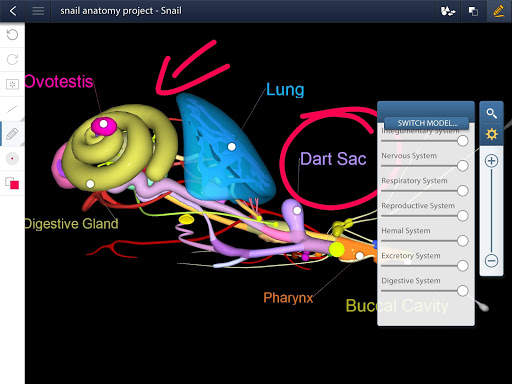Click the Lung label
Image resolution: width=512 pixels, height=384 pixels.
coord(285,90)
